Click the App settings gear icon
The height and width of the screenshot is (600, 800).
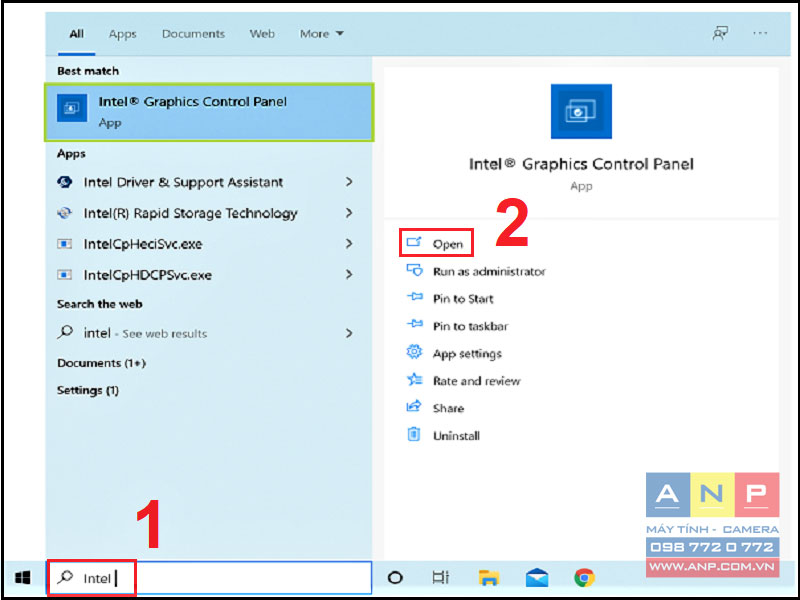coord(414,352)
